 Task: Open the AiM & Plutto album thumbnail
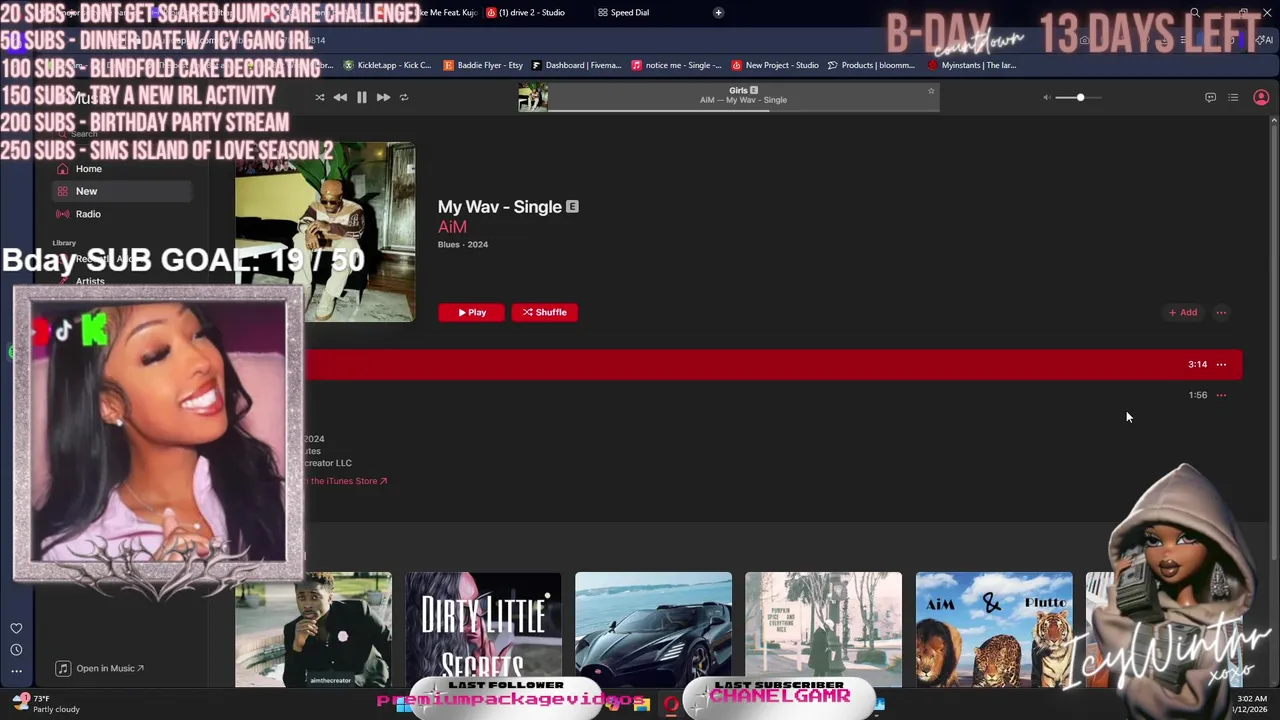pos(994,630)
